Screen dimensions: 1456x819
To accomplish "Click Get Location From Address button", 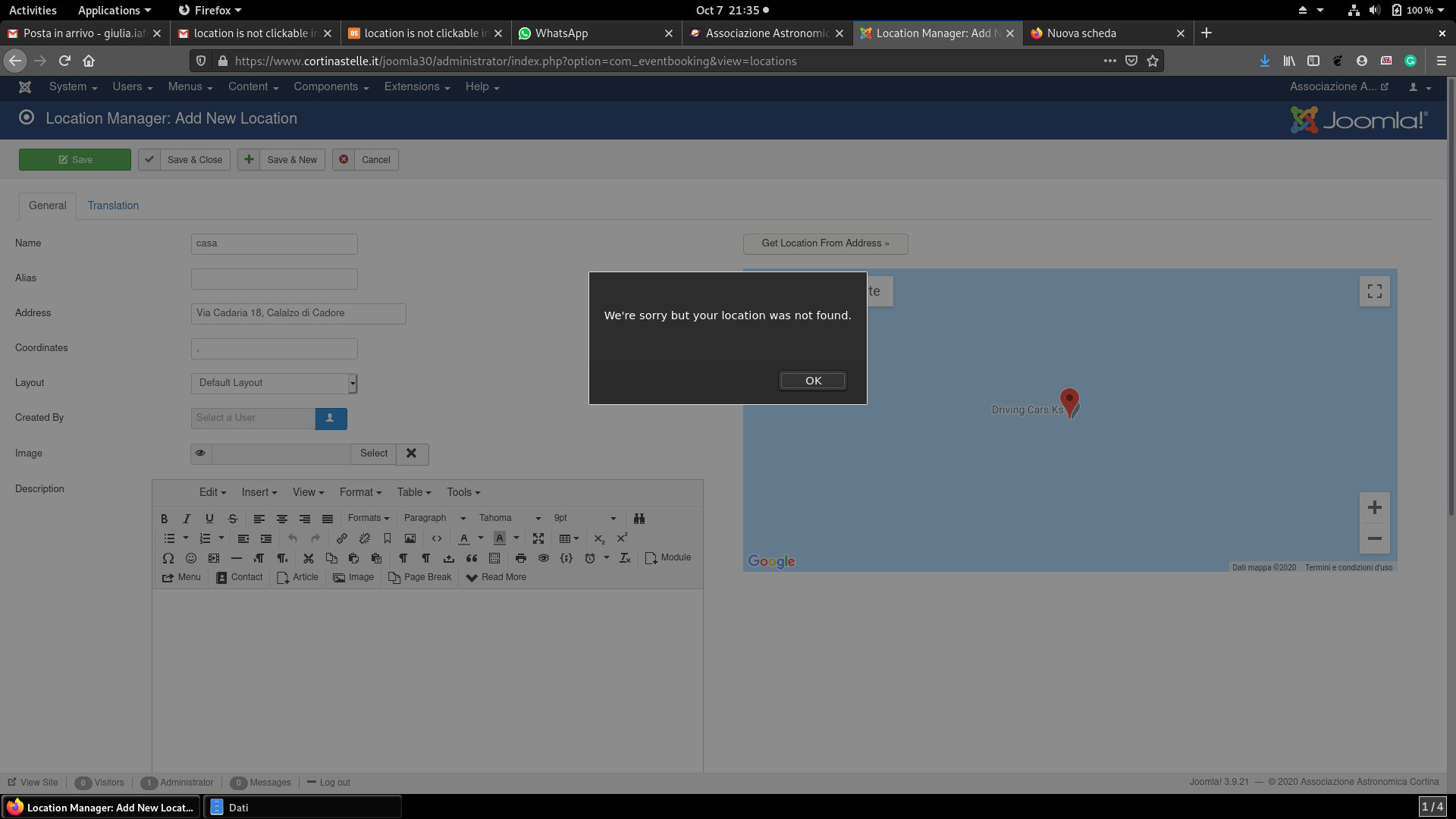I will point(825,243).
